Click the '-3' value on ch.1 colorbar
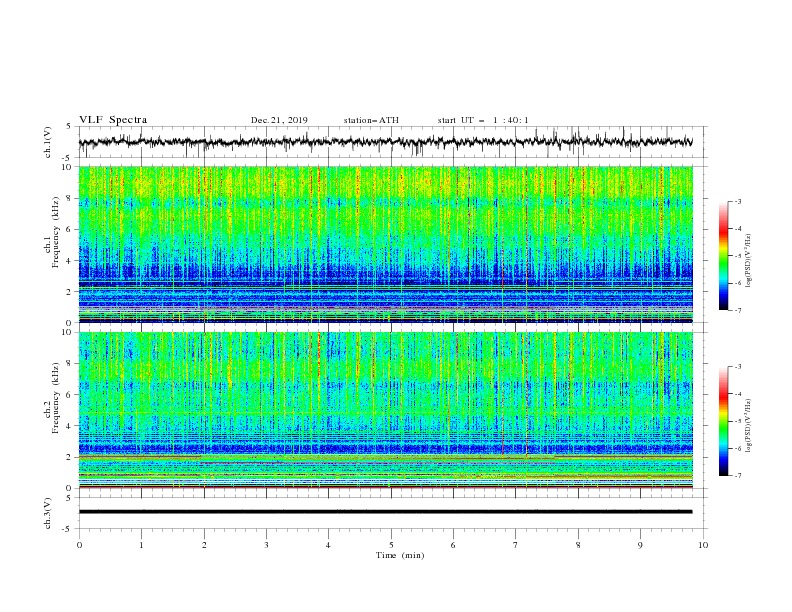 pyautogui.click(x=737, y=201)
